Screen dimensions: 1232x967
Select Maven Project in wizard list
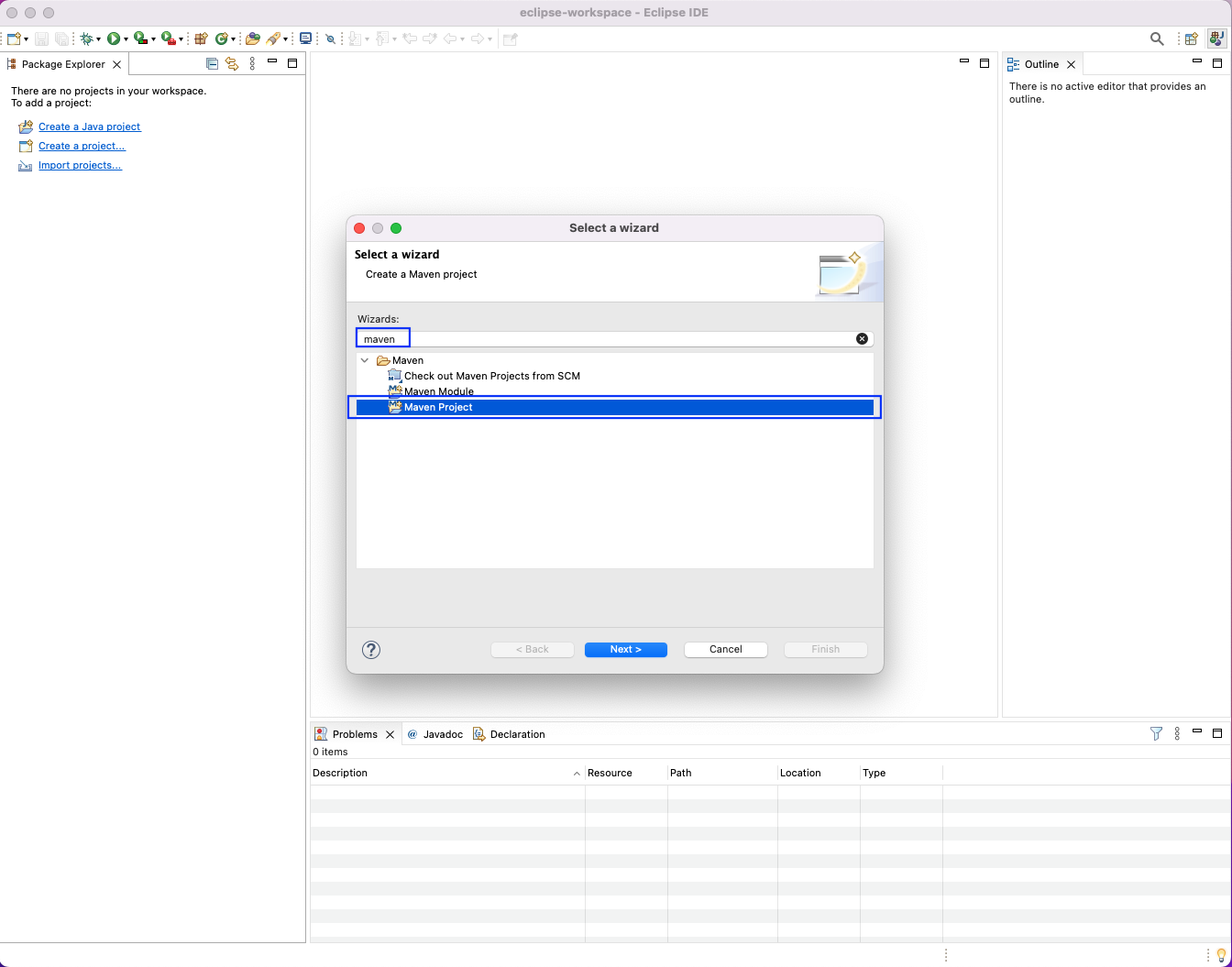coord(614,407)
